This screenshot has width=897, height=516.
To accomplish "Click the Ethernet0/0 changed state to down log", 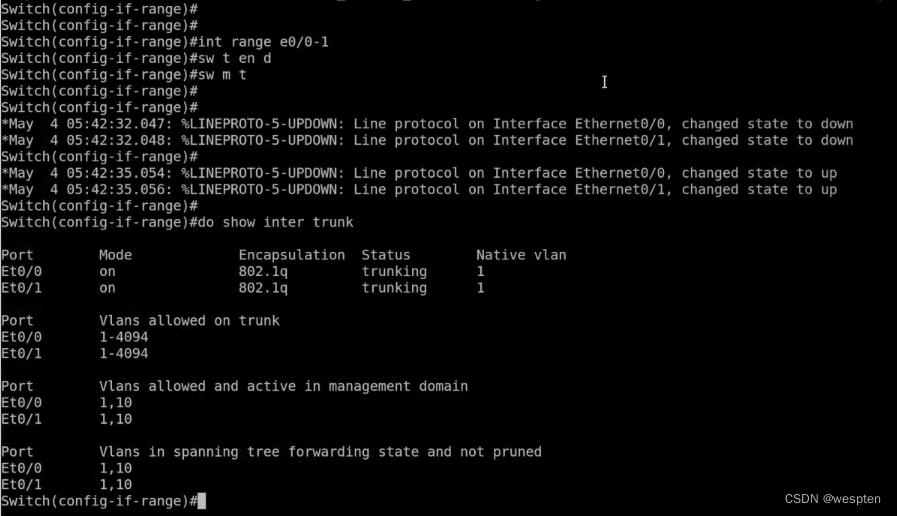I will (x=427, y=124).
